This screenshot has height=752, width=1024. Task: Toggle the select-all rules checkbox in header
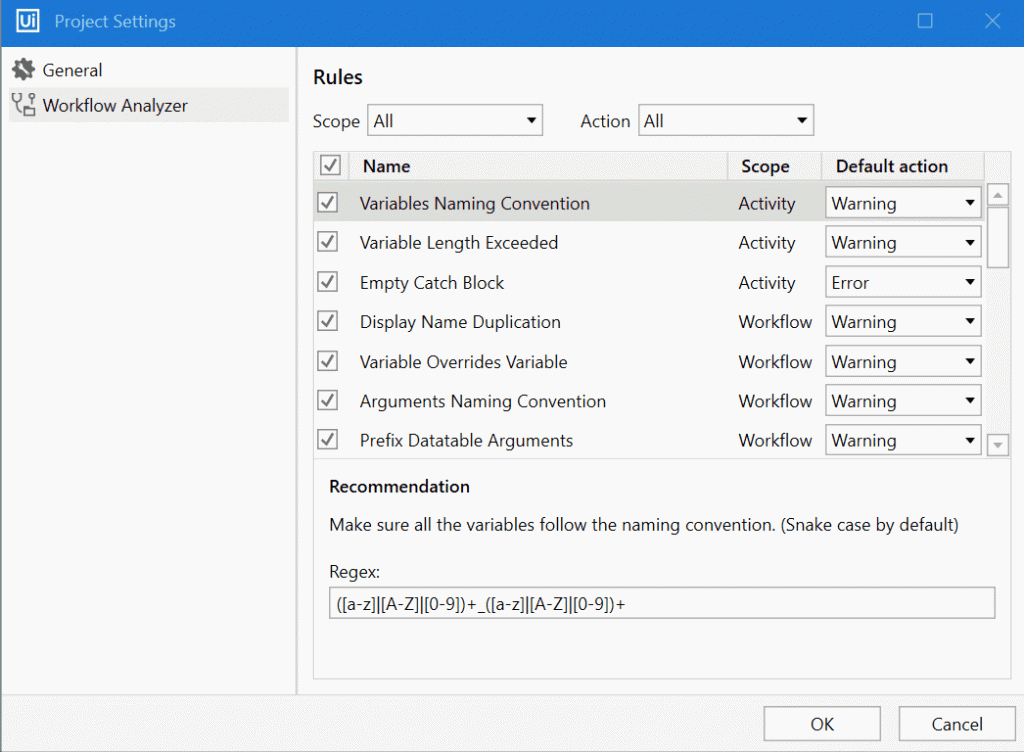click(330, 165)
